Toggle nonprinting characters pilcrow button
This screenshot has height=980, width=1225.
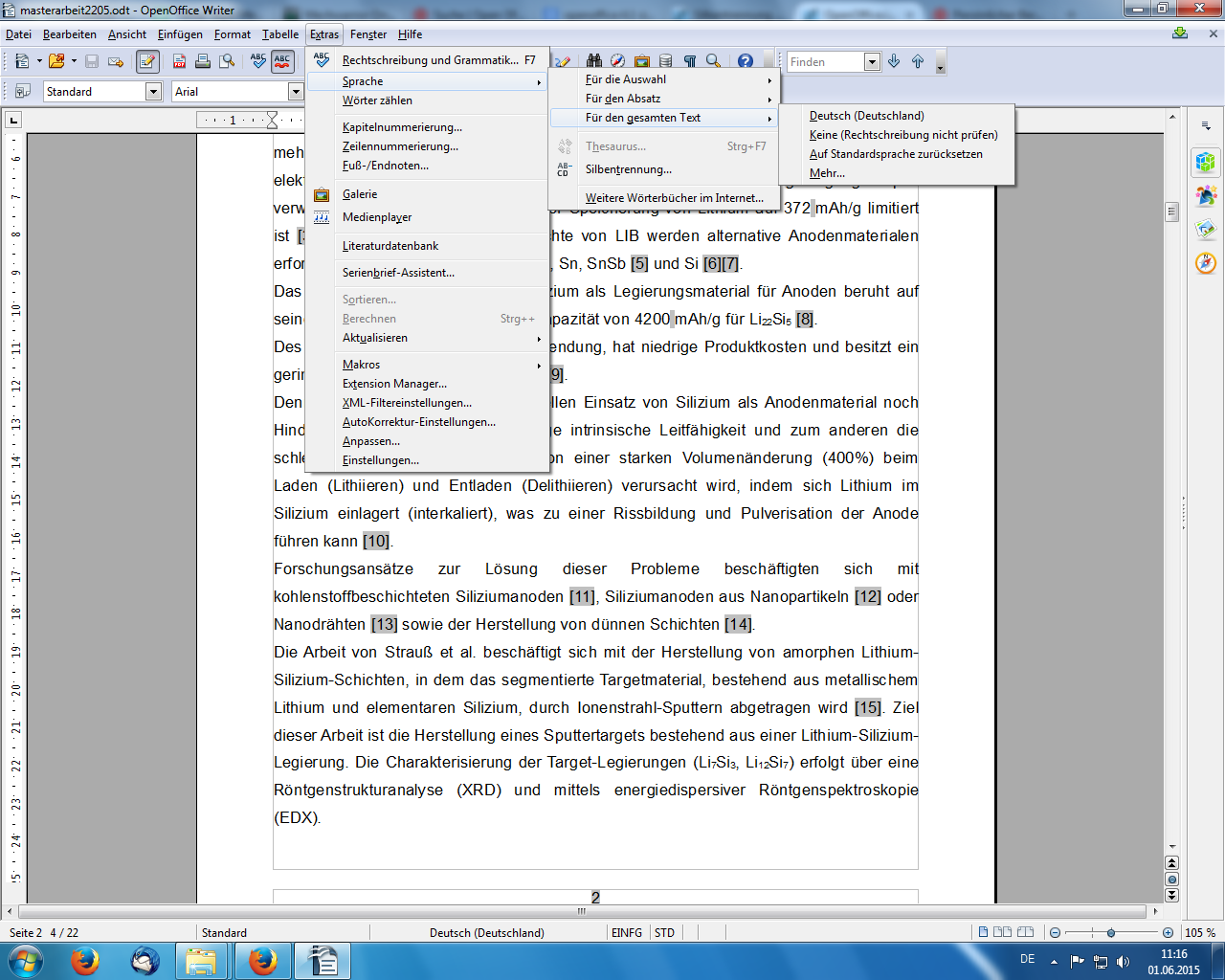click(x=690, y=61)
